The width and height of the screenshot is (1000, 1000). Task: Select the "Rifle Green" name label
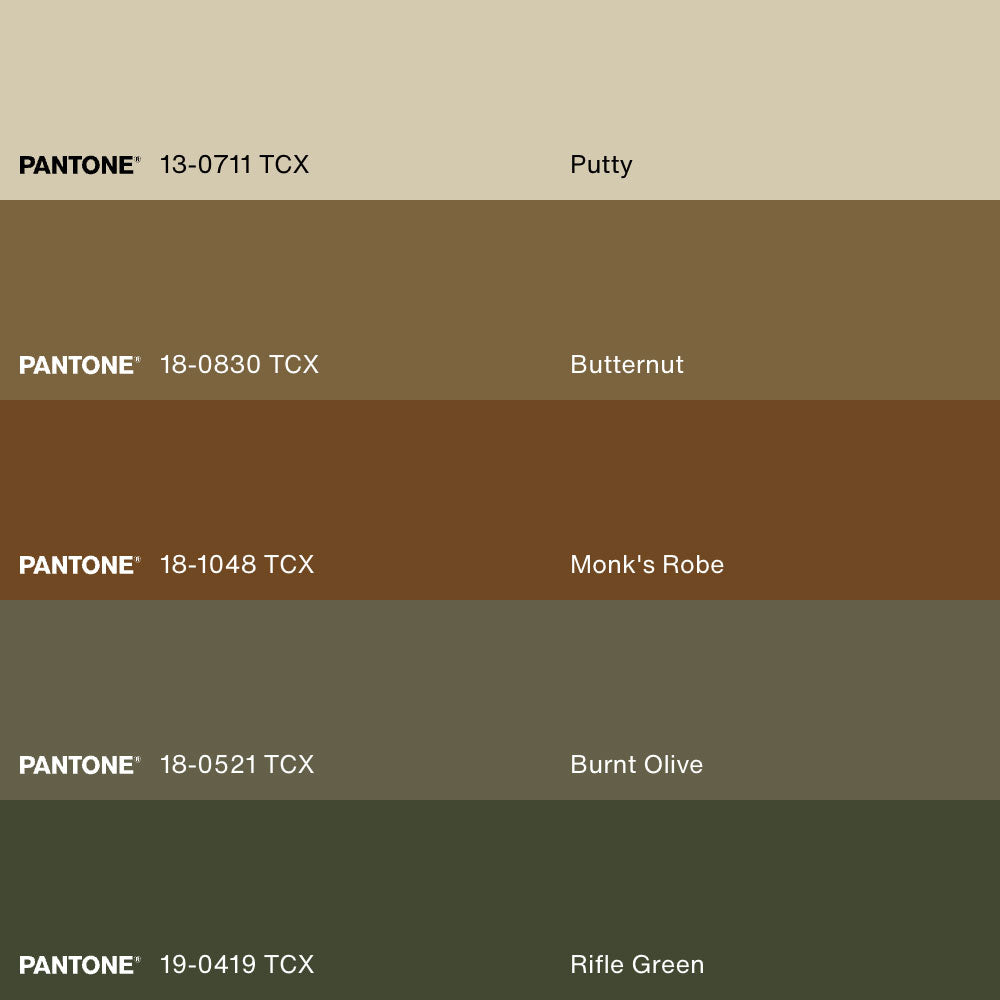pos(637,965)
